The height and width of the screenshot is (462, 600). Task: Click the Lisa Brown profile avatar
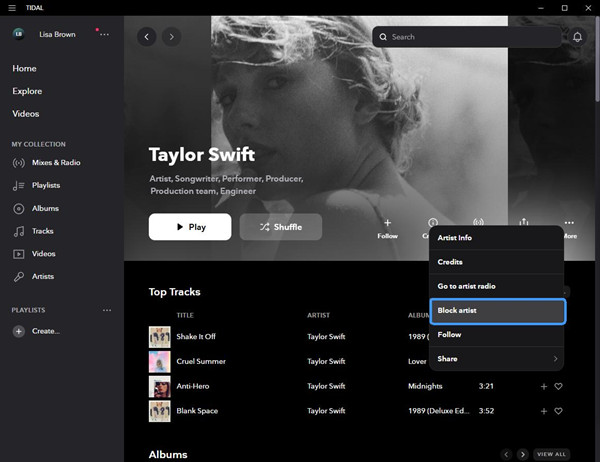pyautogui.click(x=18, y=34)
